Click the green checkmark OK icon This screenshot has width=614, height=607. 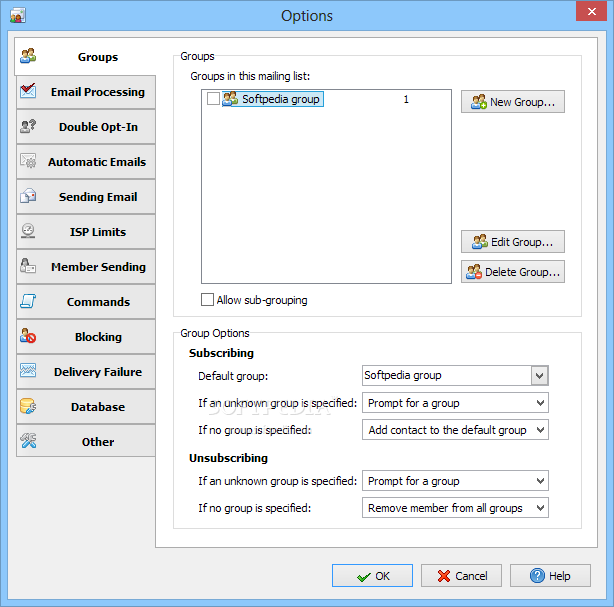point(364,577)
